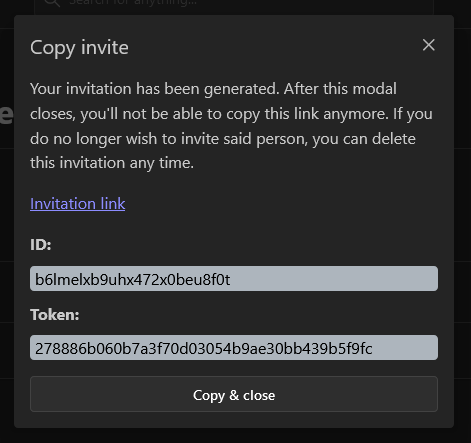Click the phrase 'this invitation any time'
Screen dimensions: 471x443
pos(111,163)
